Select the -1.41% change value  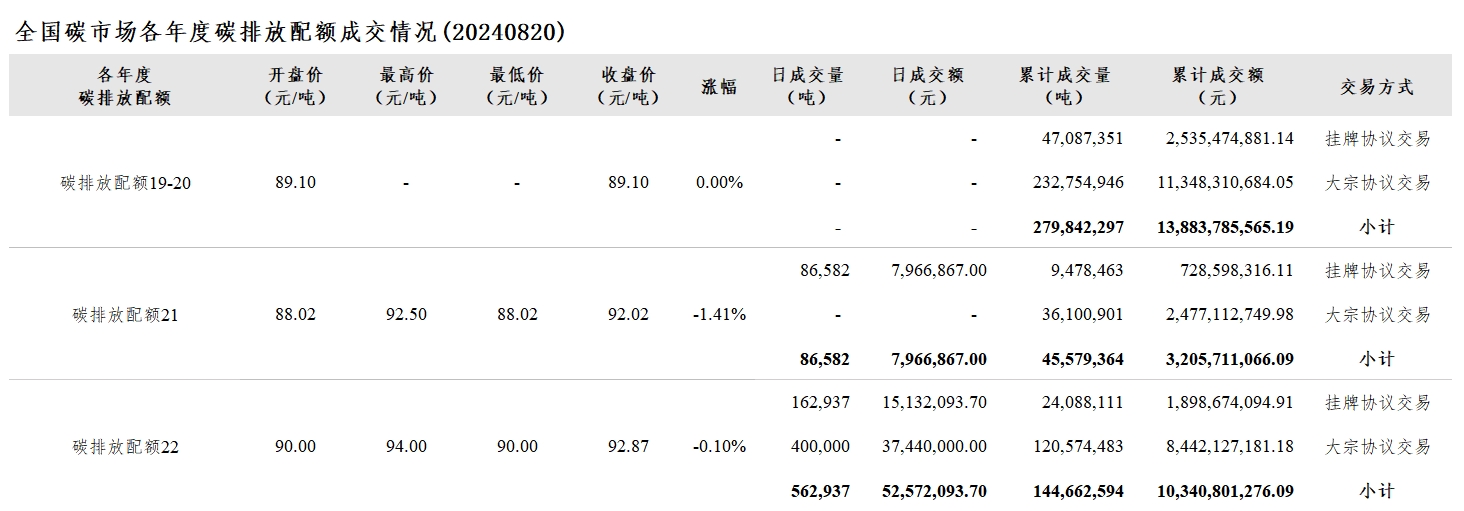click(x=719, y=315)
